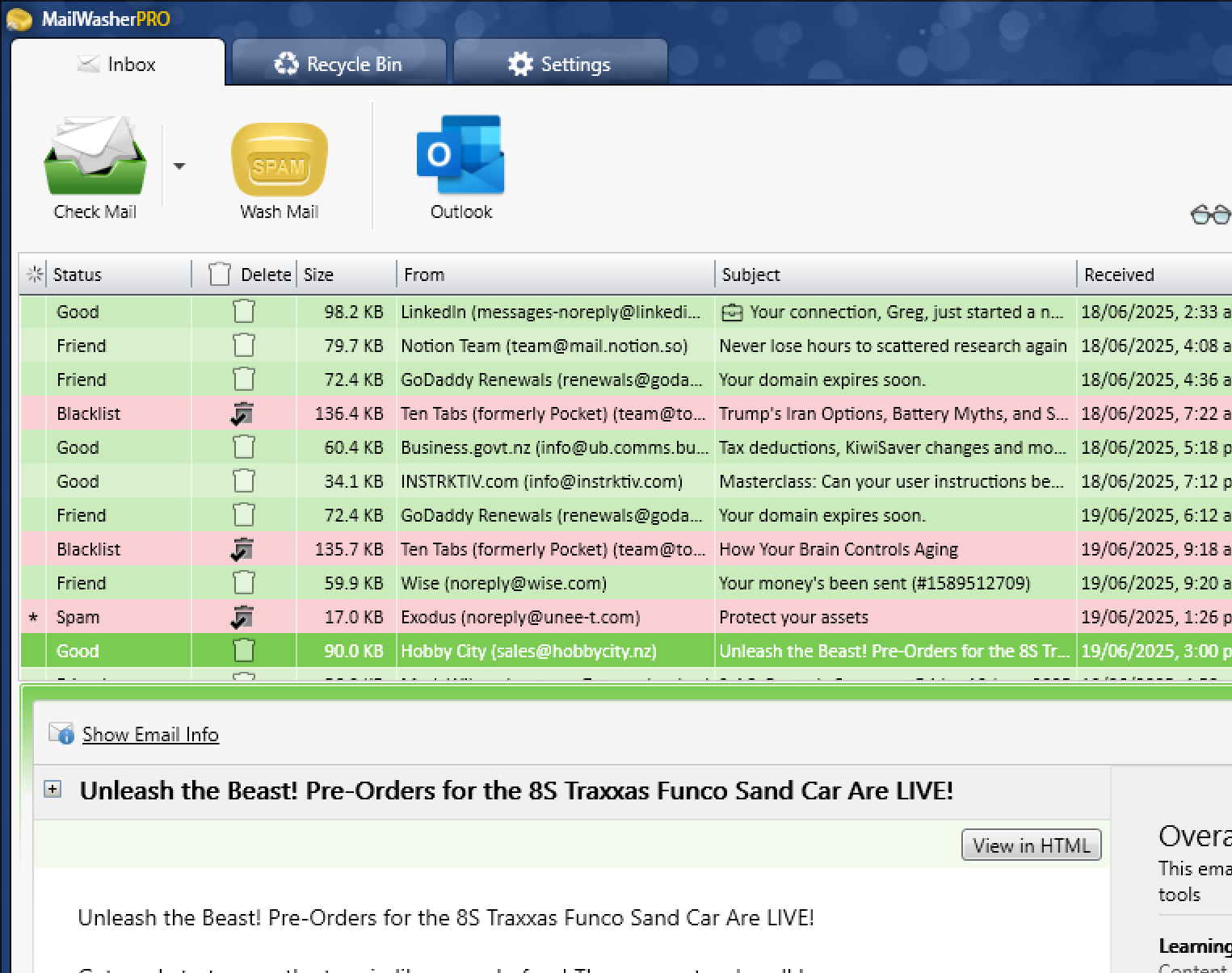Sort emails by the Size column
The height and width of the screenshot is (973, 1232).
point(346,275)
